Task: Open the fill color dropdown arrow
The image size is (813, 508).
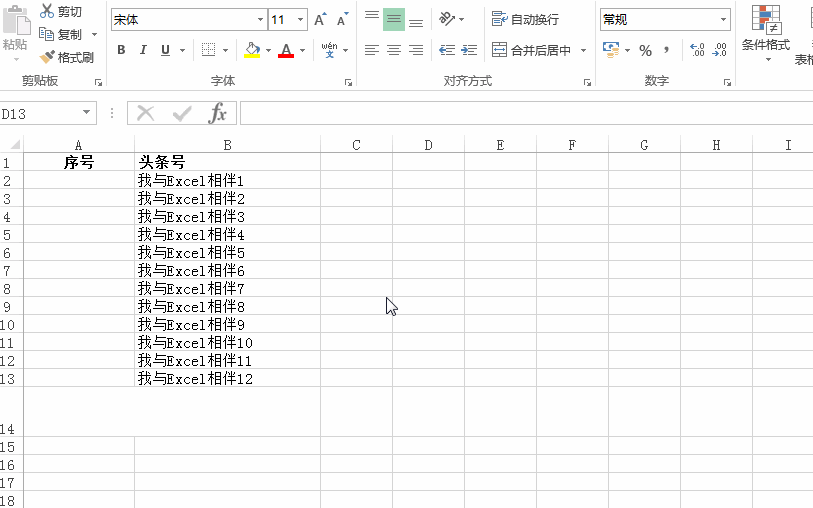Action: [268, 50]
